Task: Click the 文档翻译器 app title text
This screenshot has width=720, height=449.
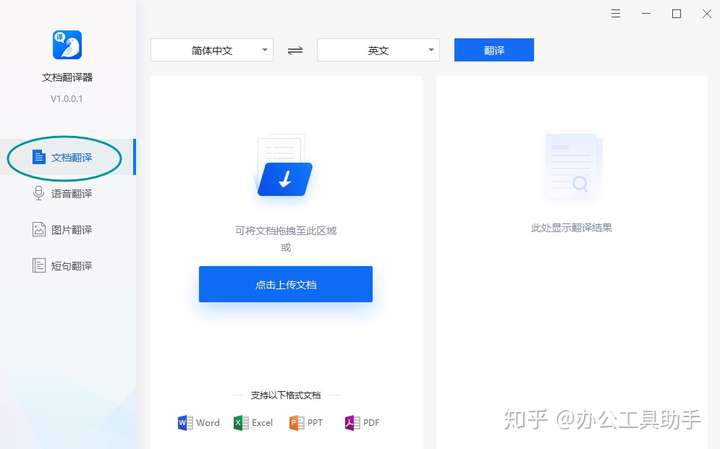Action: click(x=67, y=77)
